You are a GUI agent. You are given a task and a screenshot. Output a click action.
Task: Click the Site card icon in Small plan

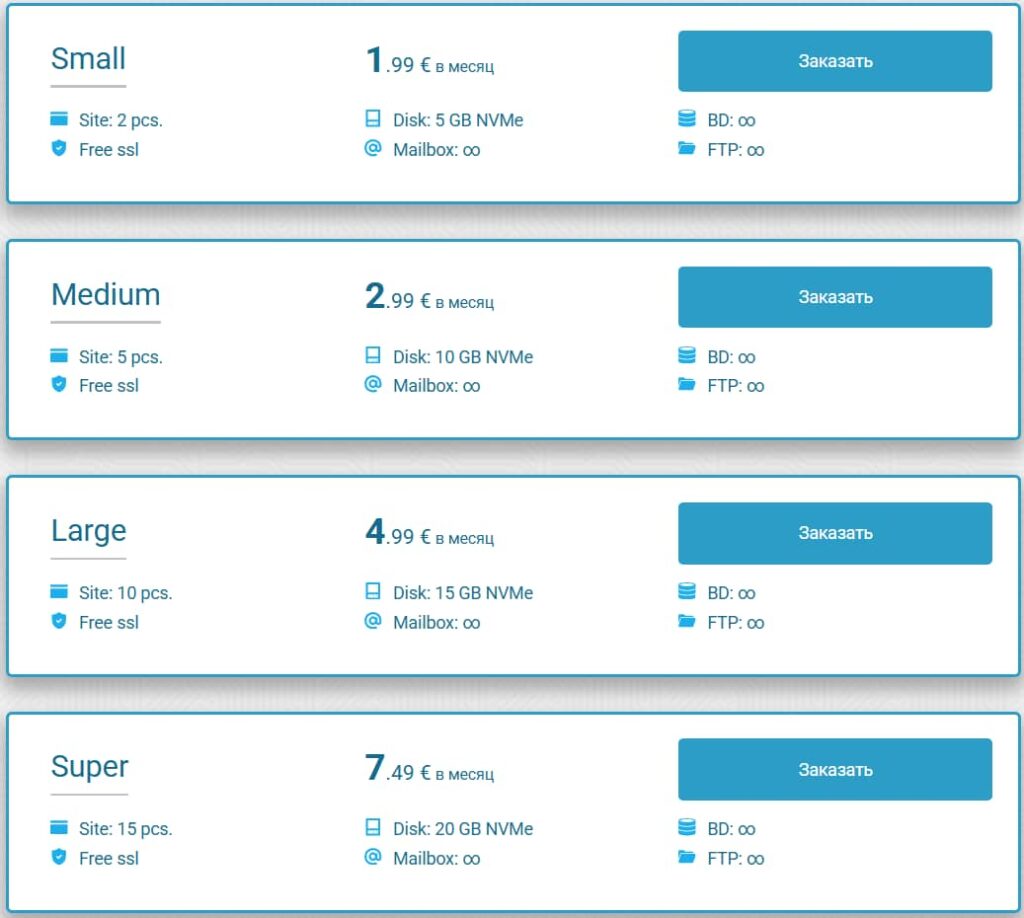pyautogui.click(x=59, y=120)
